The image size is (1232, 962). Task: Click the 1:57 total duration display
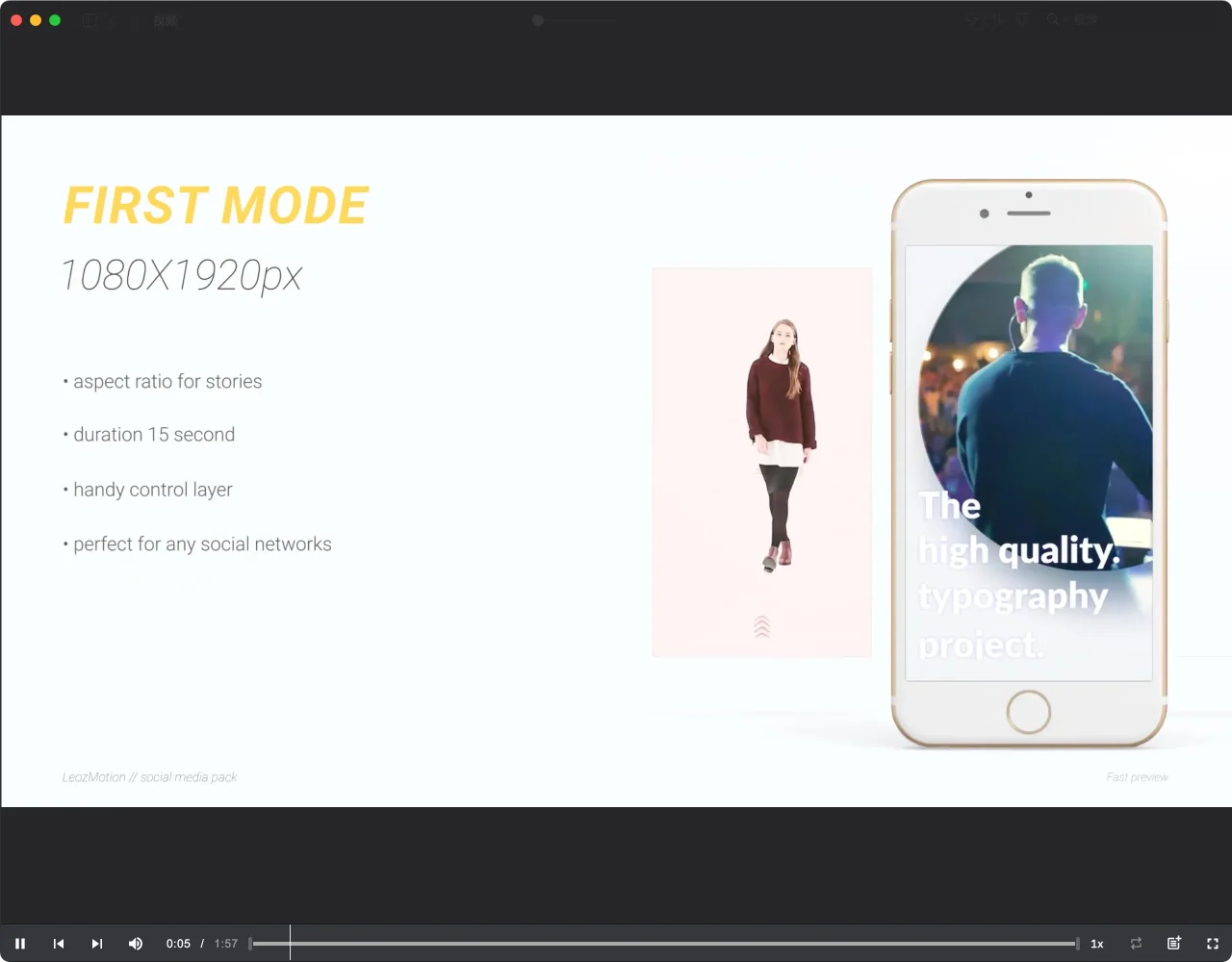click(226, 944)
